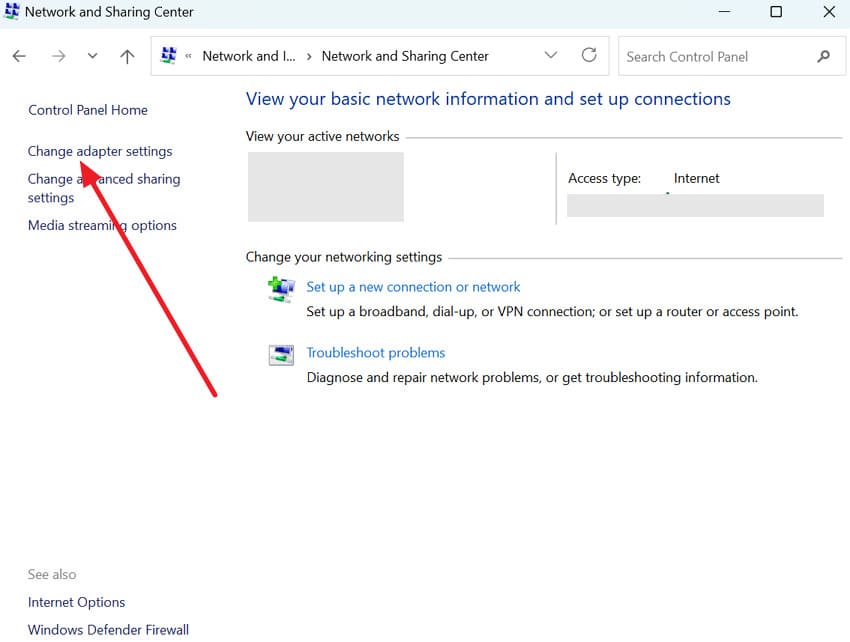The width and height of the screenshot is (850, 642).
Task: Open the recent locations dropdown chevron
Action: coord(93,55)
